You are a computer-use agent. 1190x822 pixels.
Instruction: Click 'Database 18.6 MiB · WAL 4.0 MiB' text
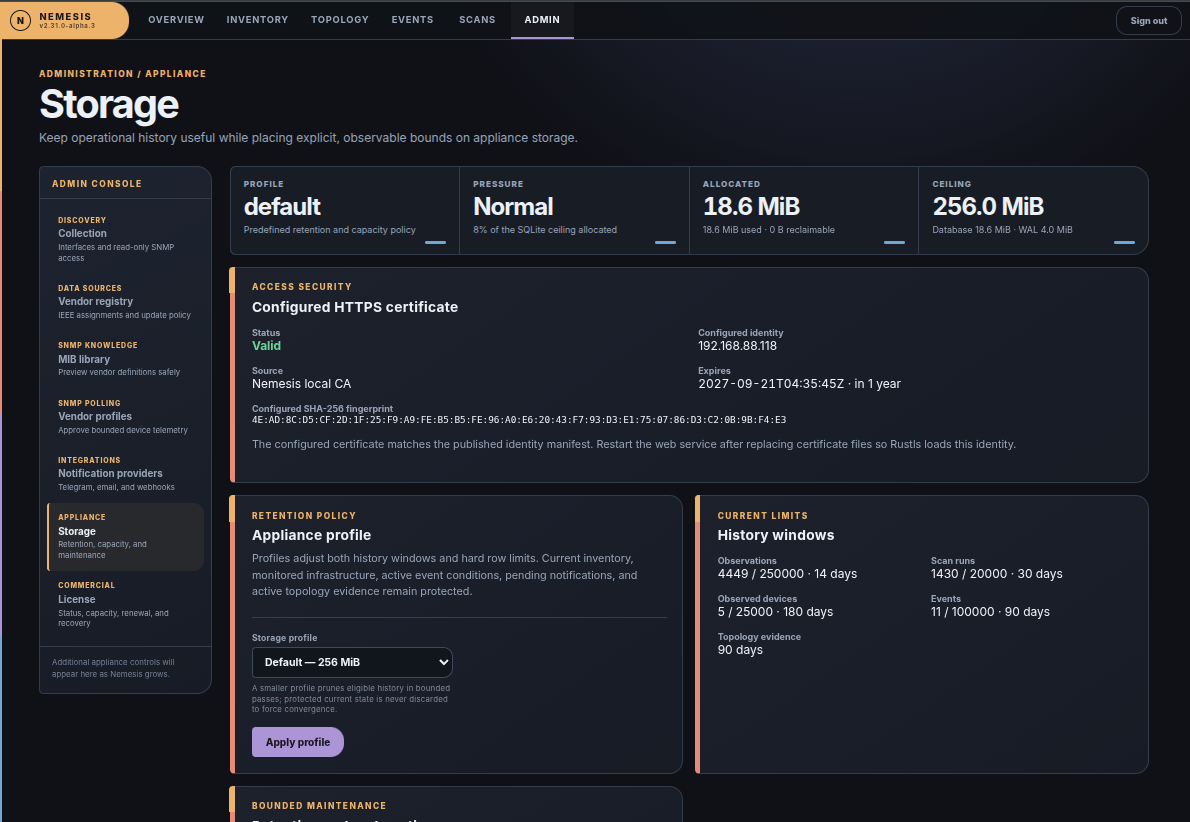coord(1002,230)
